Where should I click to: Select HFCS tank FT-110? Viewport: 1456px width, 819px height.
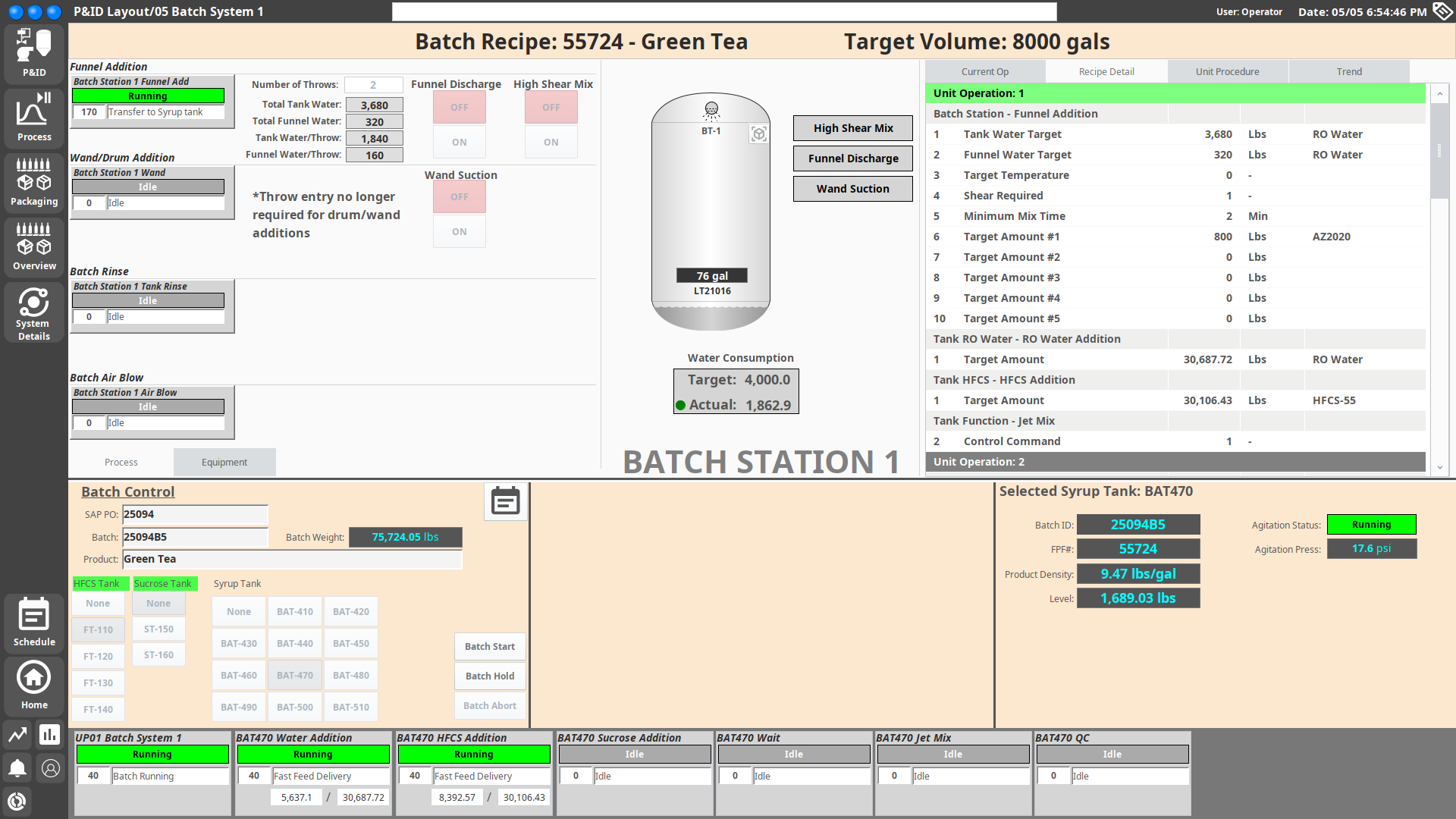click(99, 630)
